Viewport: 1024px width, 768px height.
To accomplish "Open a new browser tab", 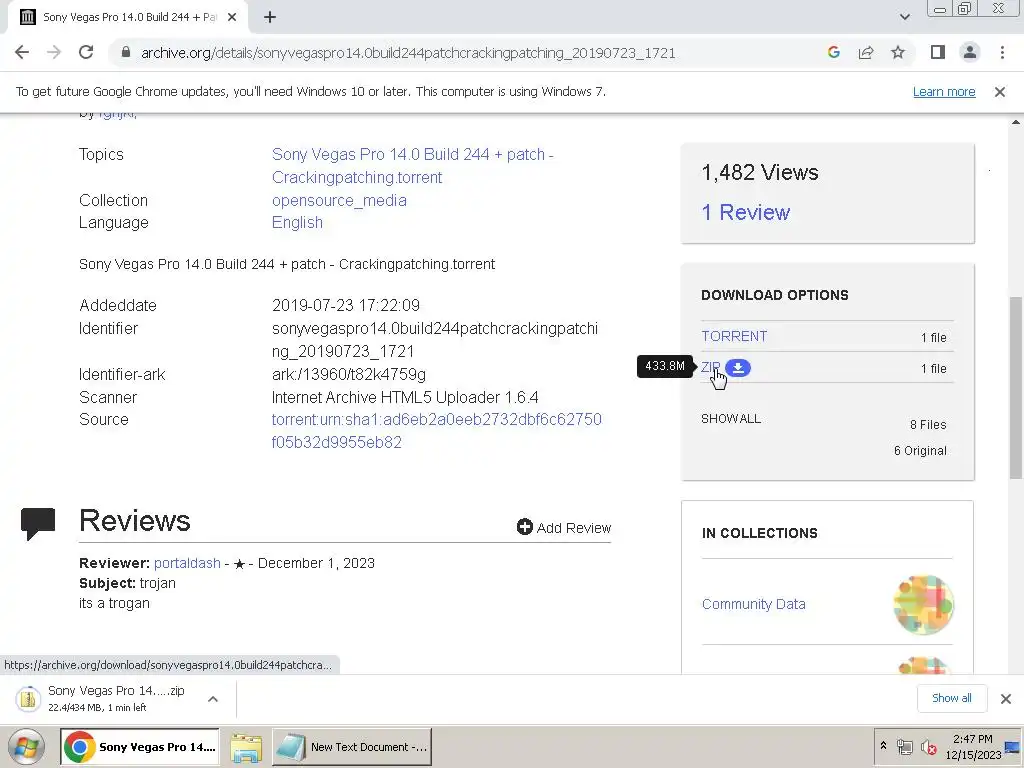I will pyautogui.click(x=270, y=18).
